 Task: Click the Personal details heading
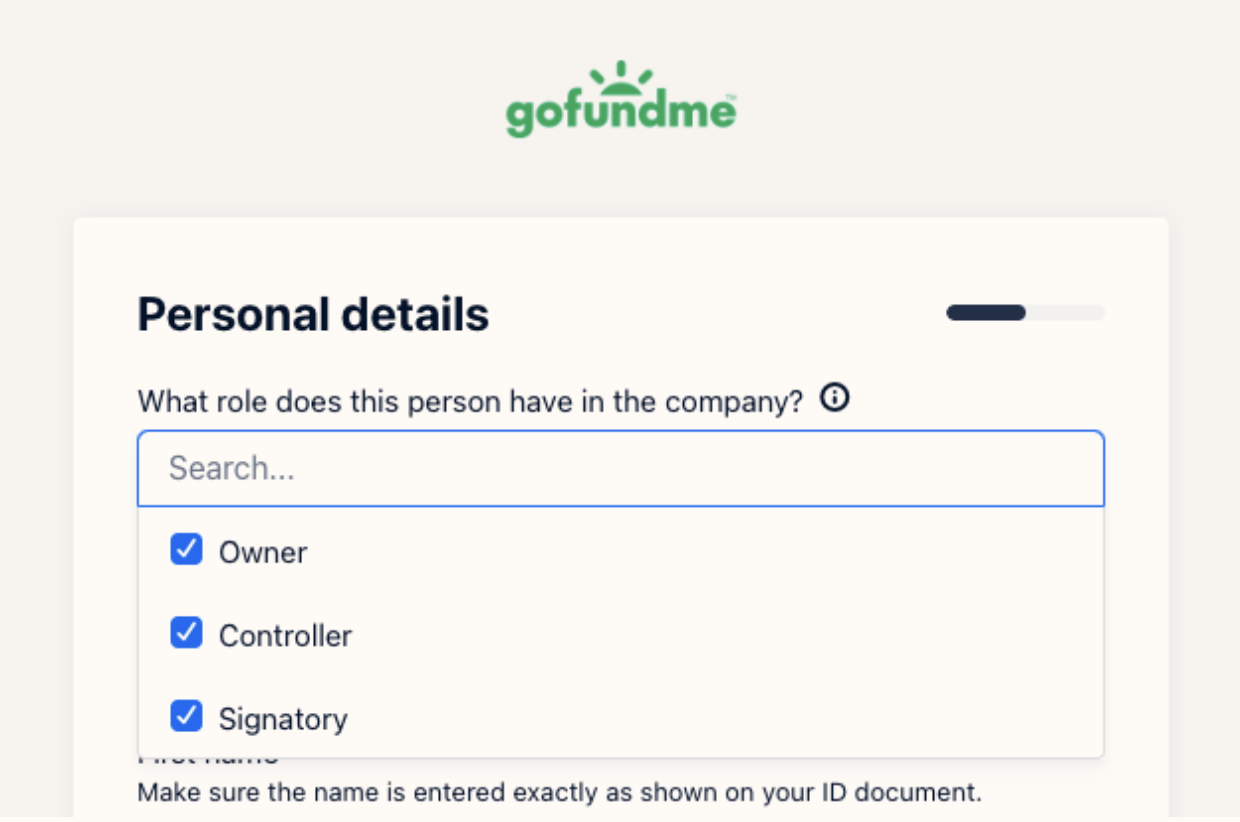pyautogui.click(x=313, y=314)
